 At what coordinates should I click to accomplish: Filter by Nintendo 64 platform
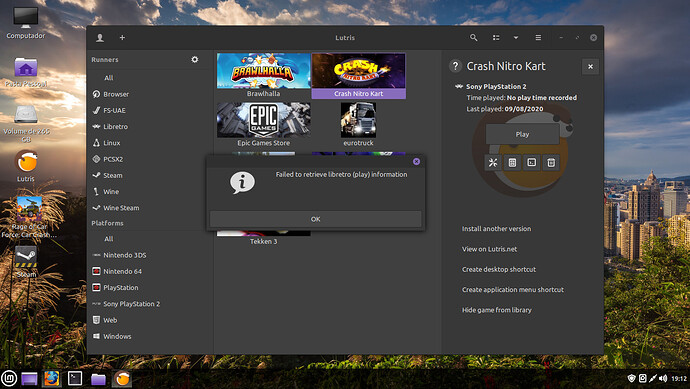[x=122, y=272]
